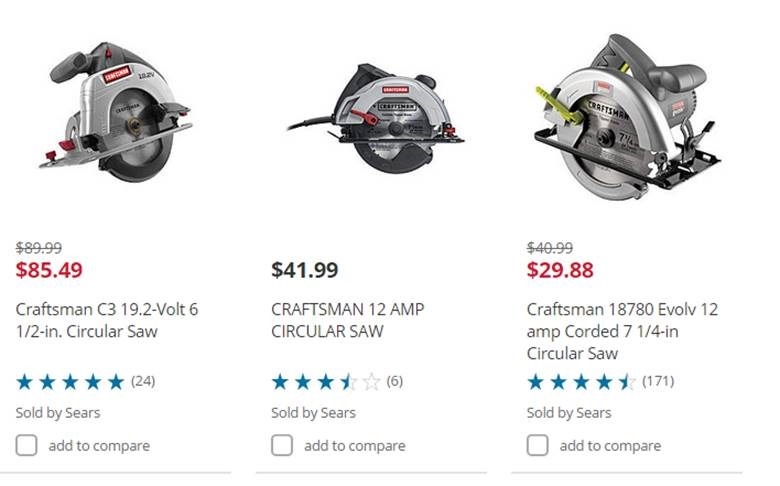Click five-star rating of Craftsman C3 saw
Screen dimensions: 780x486
70,381
